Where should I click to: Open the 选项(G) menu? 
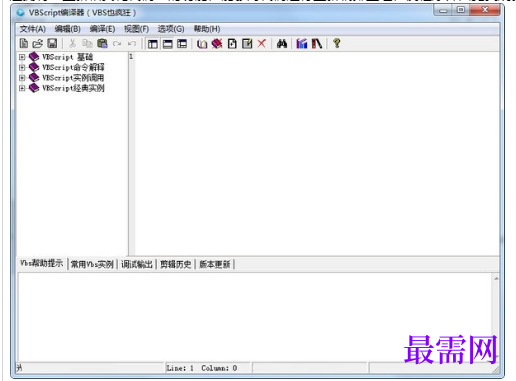point(171,29)
